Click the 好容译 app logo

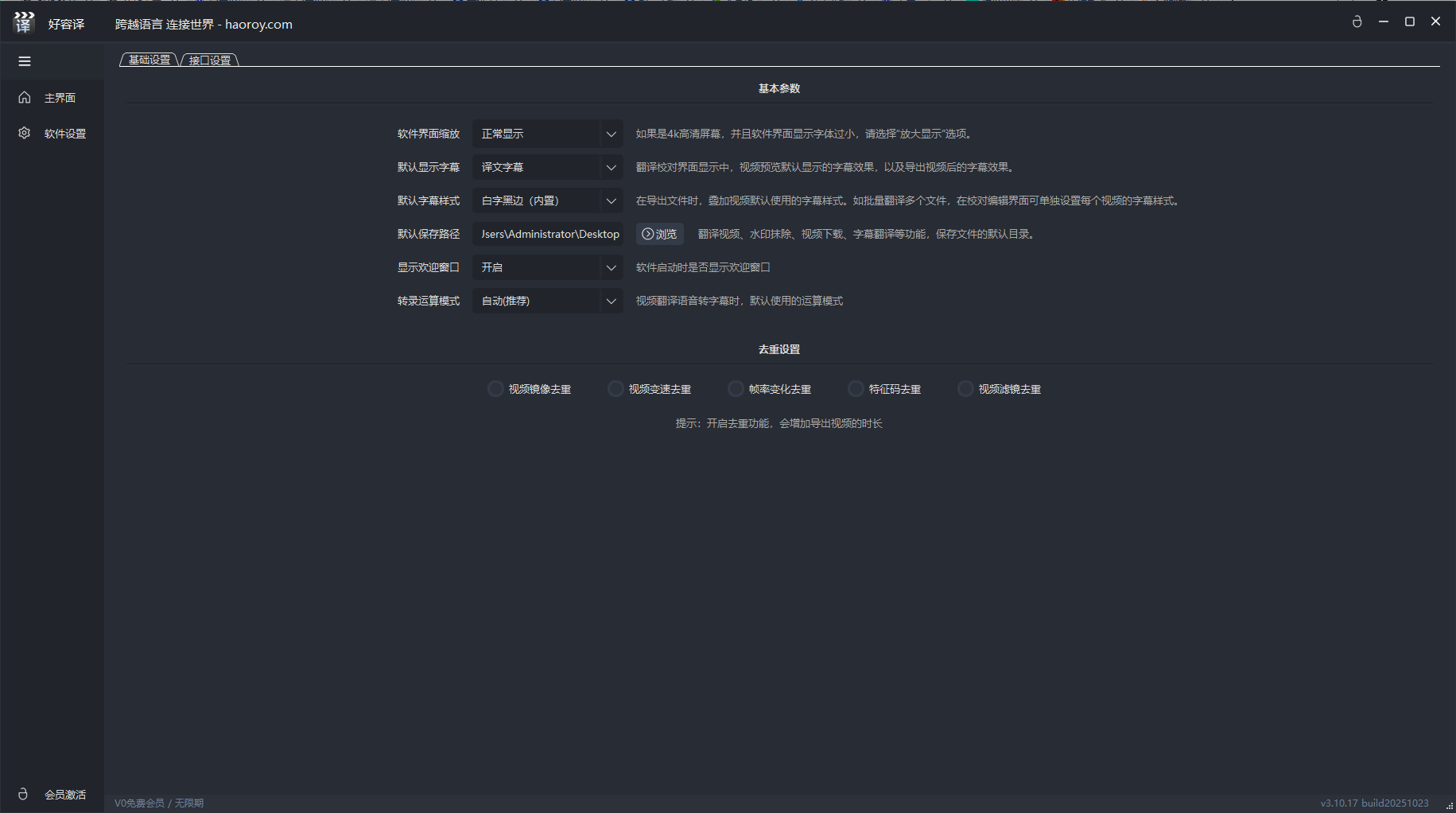coord(24,23)
